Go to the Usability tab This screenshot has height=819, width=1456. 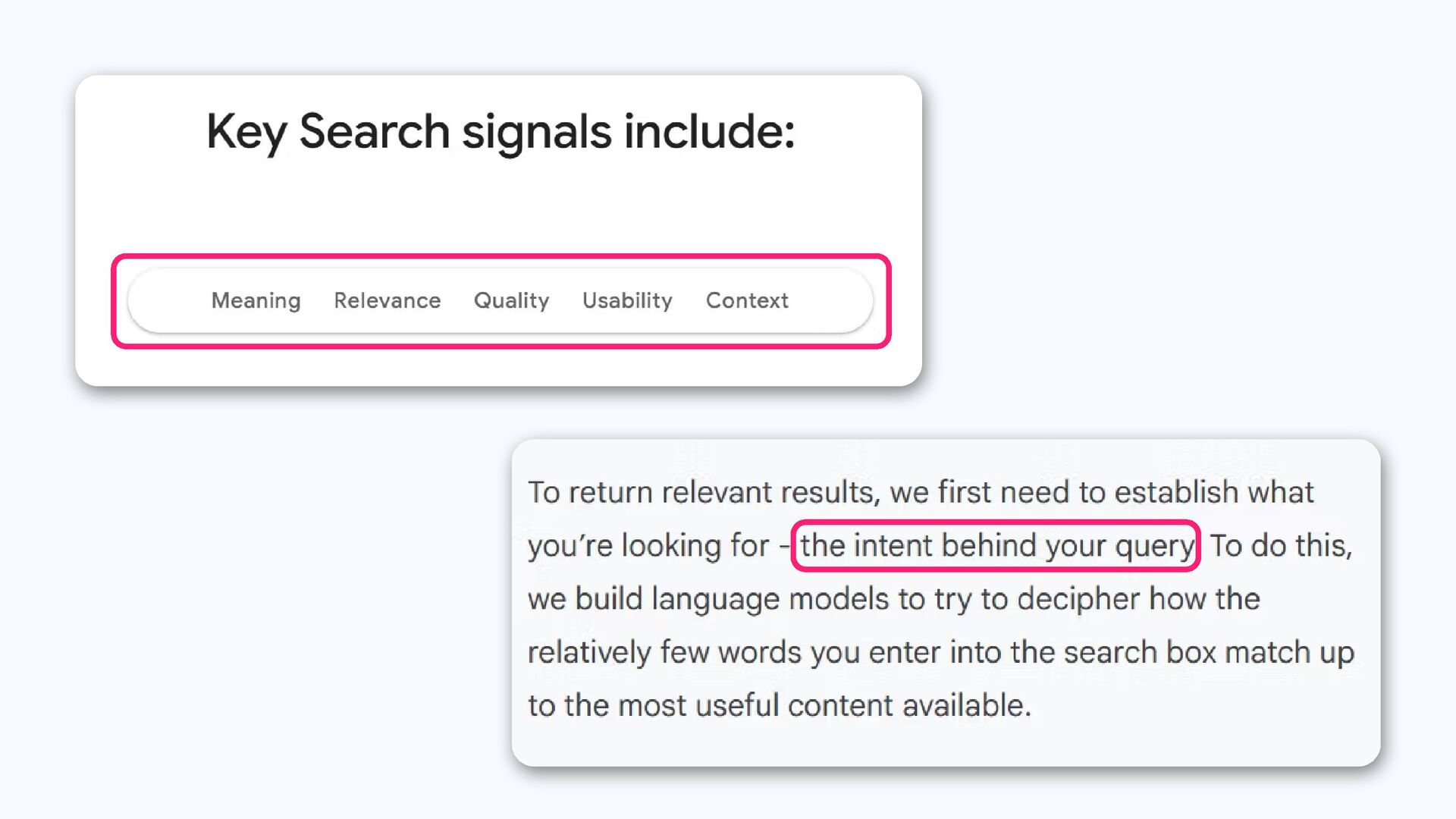pyautogui.click(x=627, y=300)
